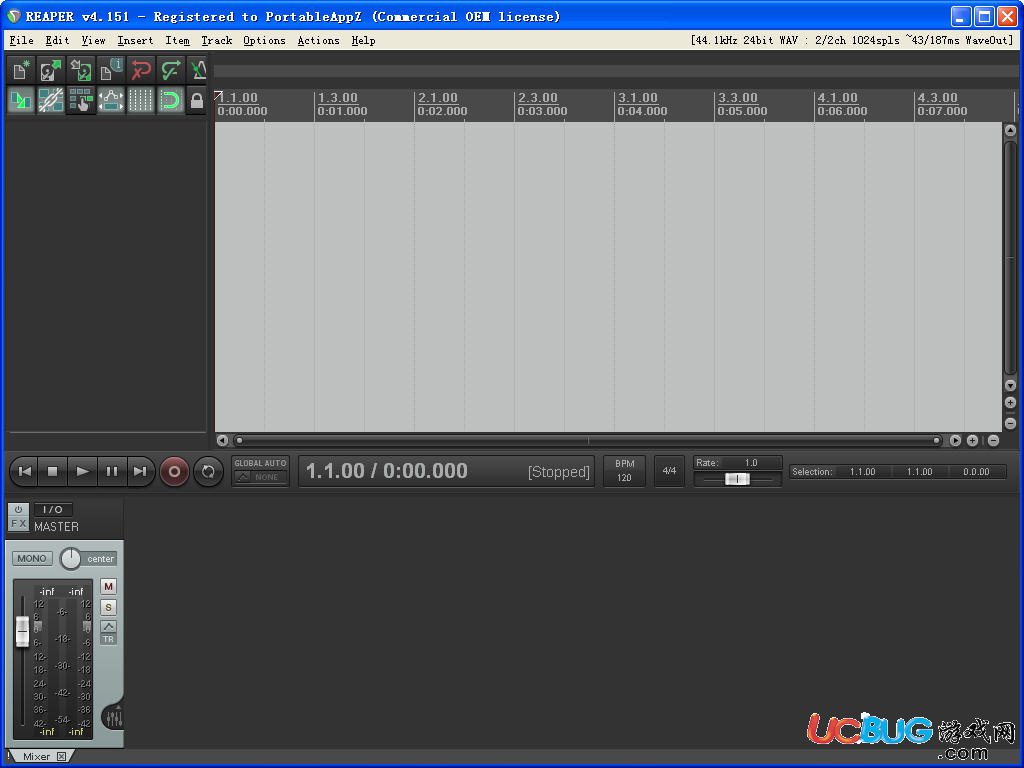Click horizontal scrollbar left arrow
1024x768 pixels.
(x=223, y=441)
